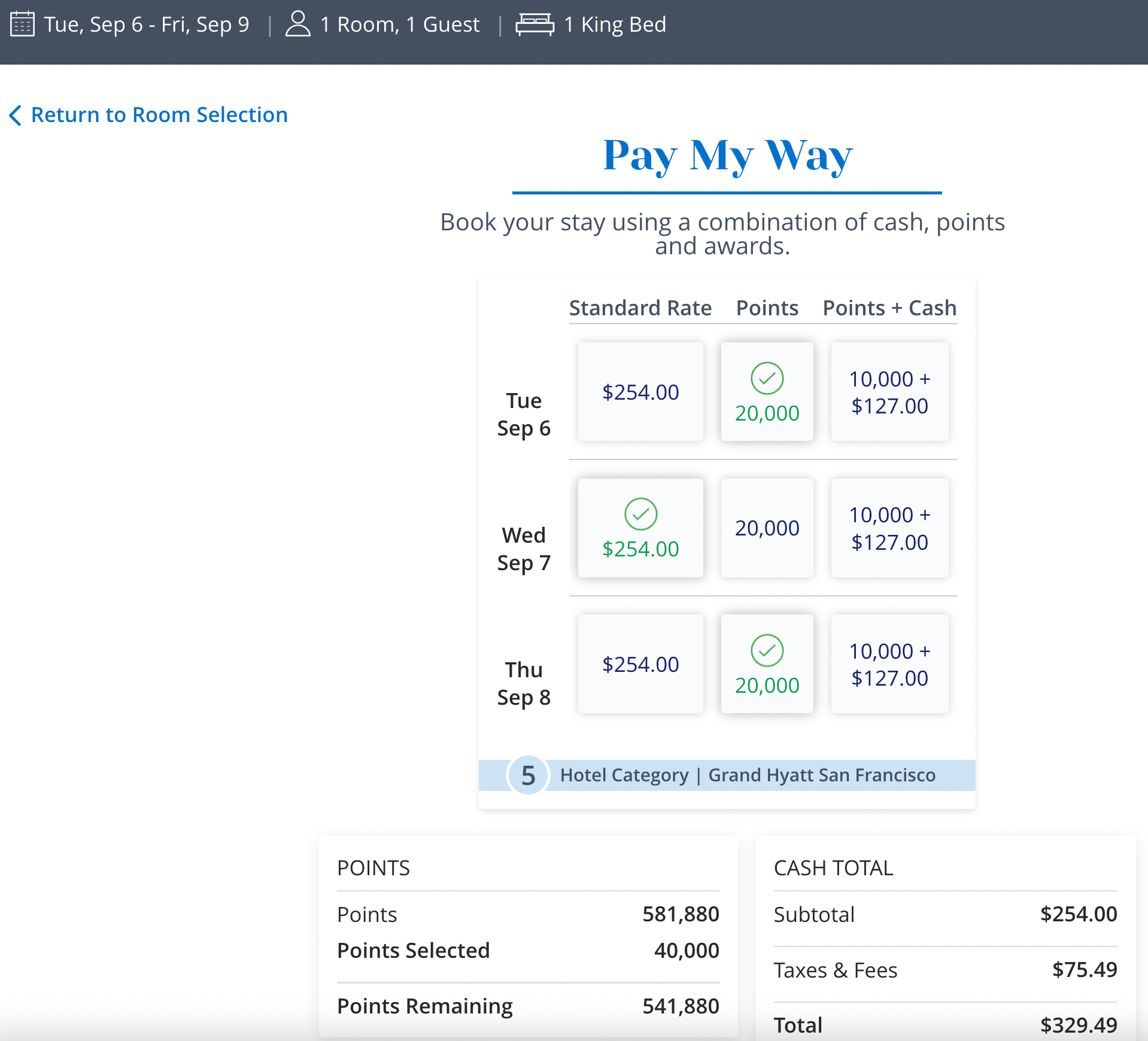Select 20,000 points for Wed Sep 7
This screenshot has height=1041, width=1148.
[767, 528]
